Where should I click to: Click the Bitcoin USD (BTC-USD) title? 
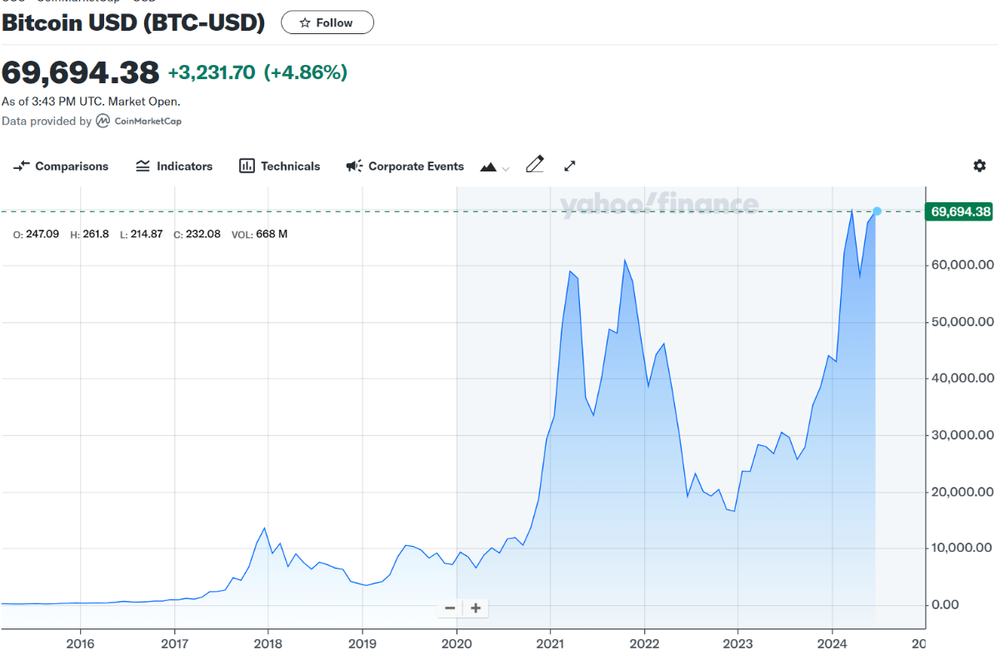133,22
